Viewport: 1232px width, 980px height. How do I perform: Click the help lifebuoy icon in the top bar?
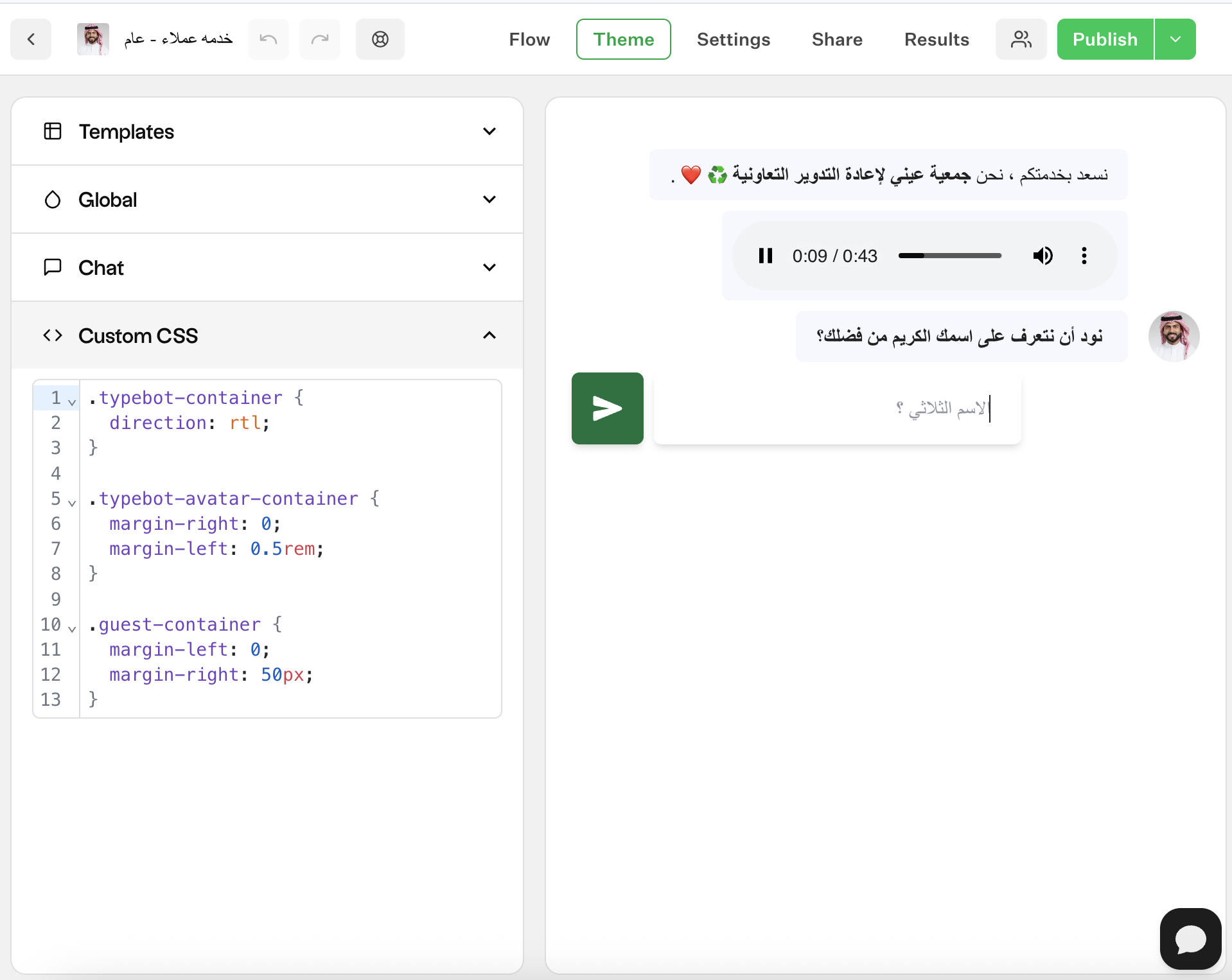coord(380,39)
